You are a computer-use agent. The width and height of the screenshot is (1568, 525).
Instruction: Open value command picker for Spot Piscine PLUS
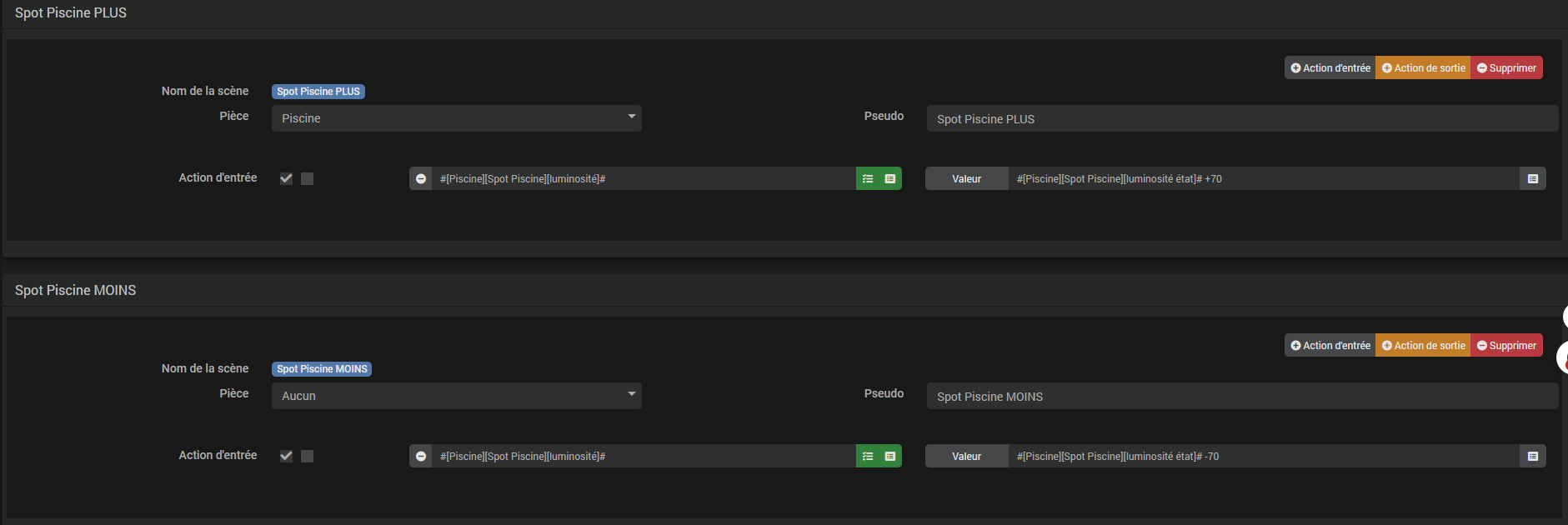(1532, 179)
